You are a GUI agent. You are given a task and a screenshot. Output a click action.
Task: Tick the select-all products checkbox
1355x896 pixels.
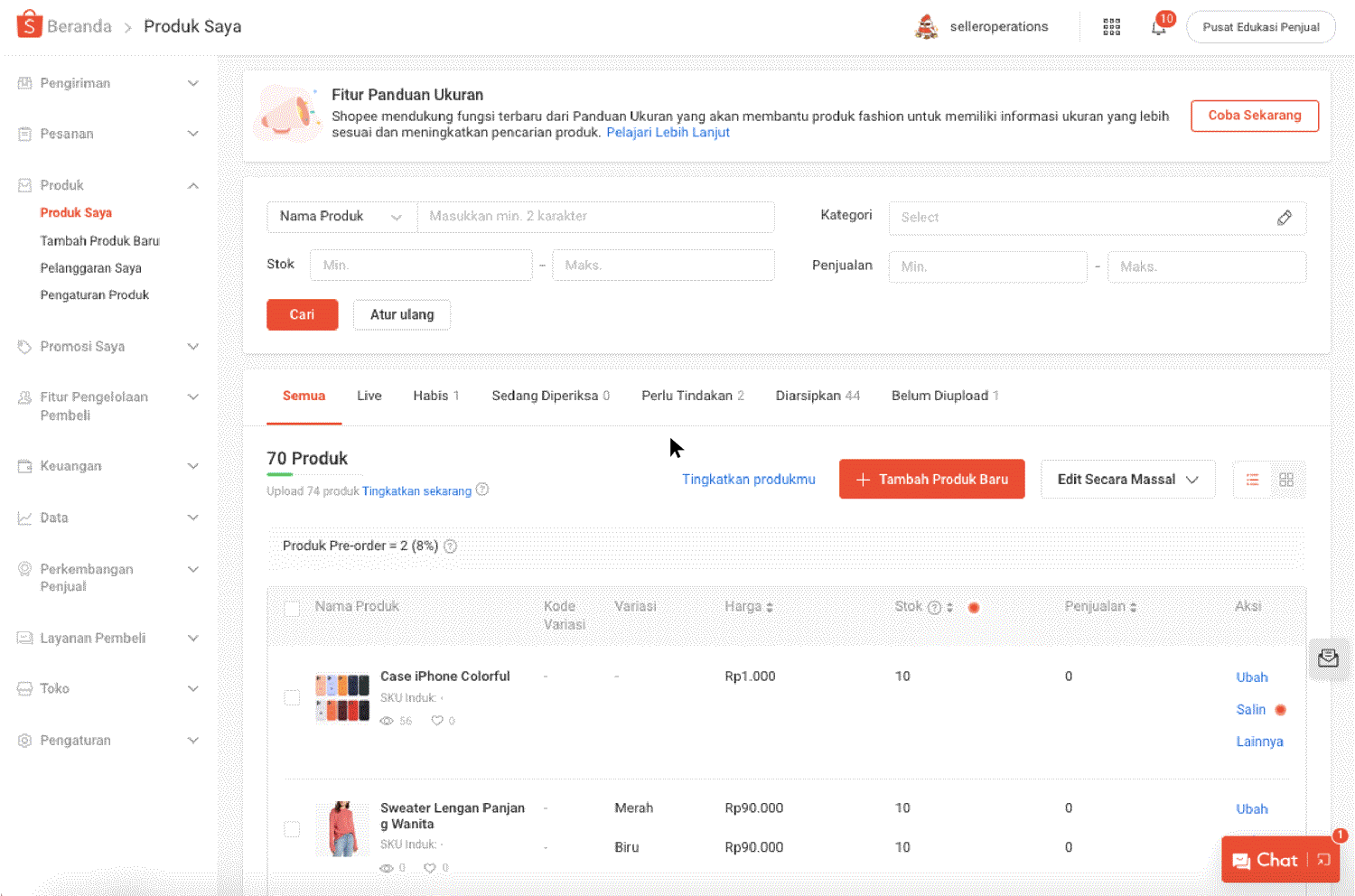[x=292, y=609]
